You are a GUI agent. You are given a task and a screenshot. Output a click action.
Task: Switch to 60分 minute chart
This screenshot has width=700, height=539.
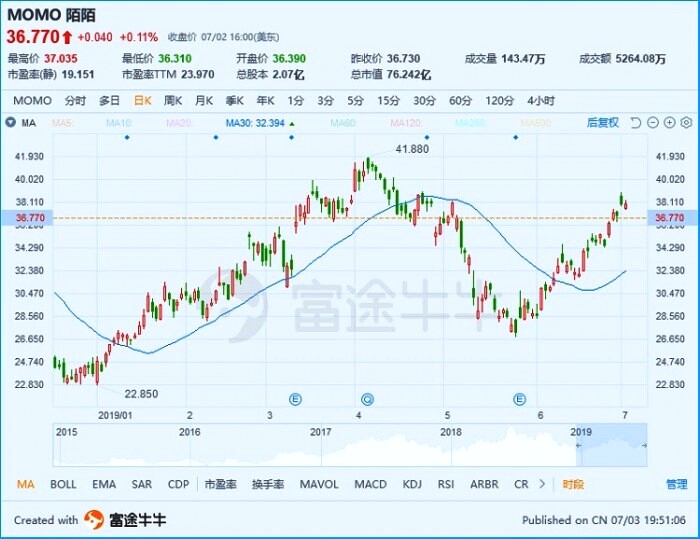[460, 100]
